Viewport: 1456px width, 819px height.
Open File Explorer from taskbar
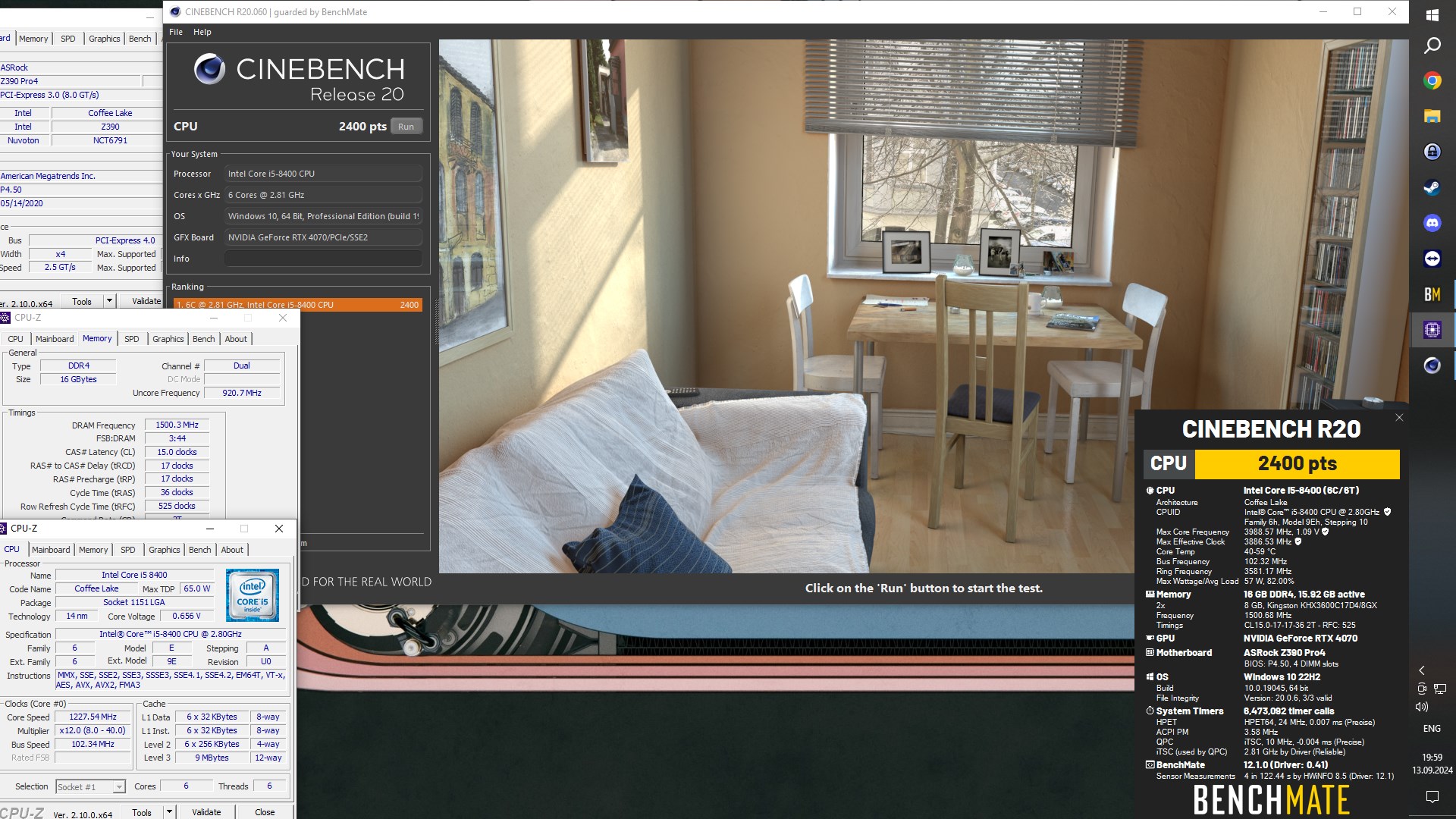pyautogui.click(x=1432, y=116)
